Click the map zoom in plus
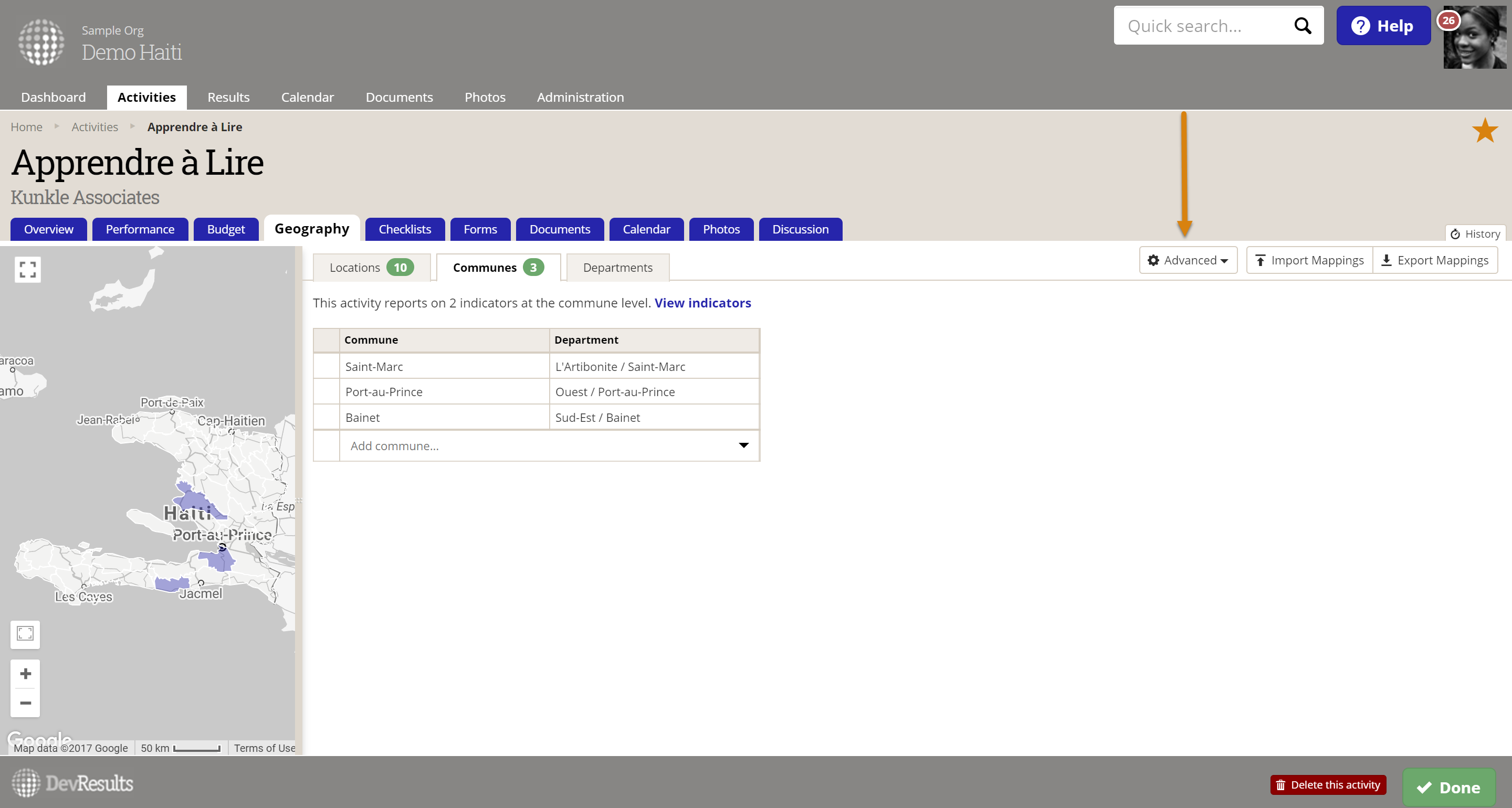The height and width of the screenshot is (808, 1512). 25,673
